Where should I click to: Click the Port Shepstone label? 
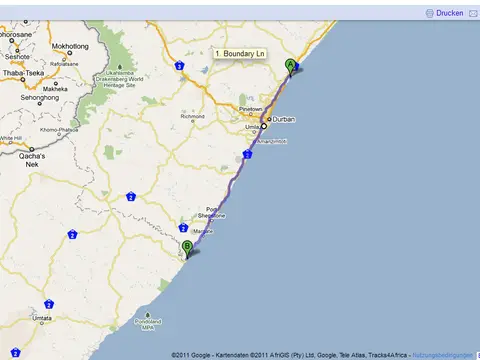click(211, 213)
